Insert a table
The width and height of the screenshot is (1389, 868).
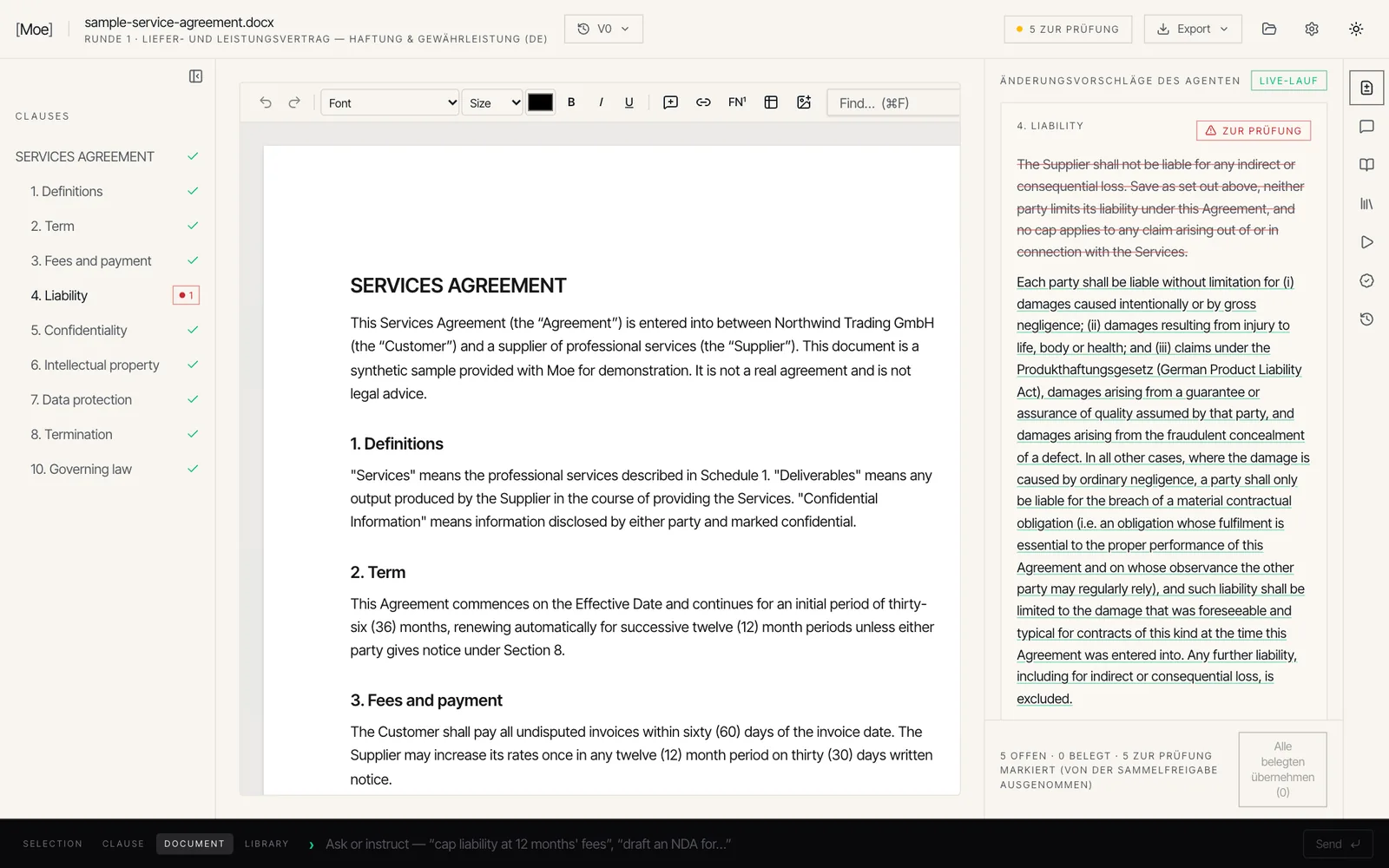(771, 102)
